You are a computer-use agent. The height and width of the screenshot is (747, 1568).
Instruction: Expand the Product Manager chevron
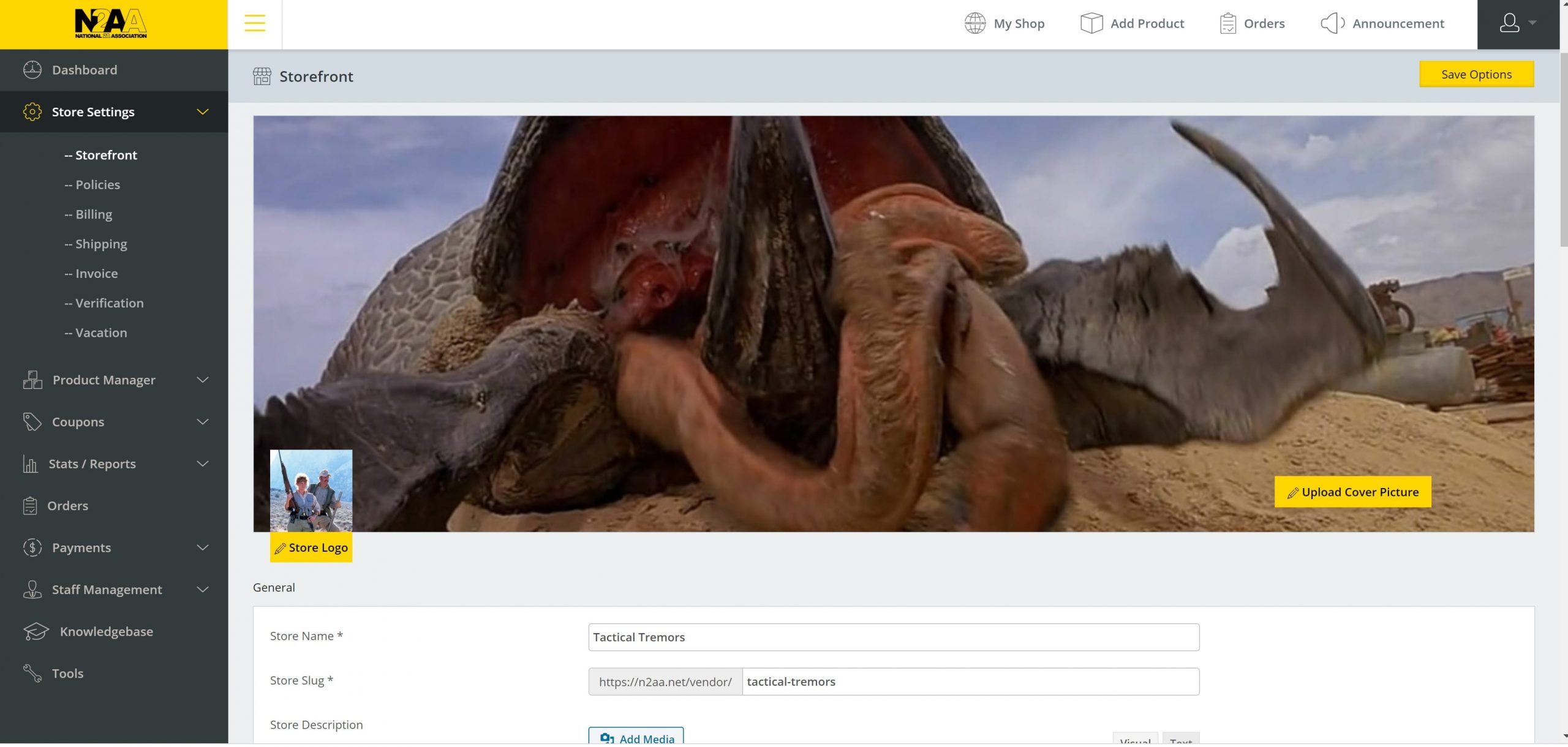pos(203,380)
